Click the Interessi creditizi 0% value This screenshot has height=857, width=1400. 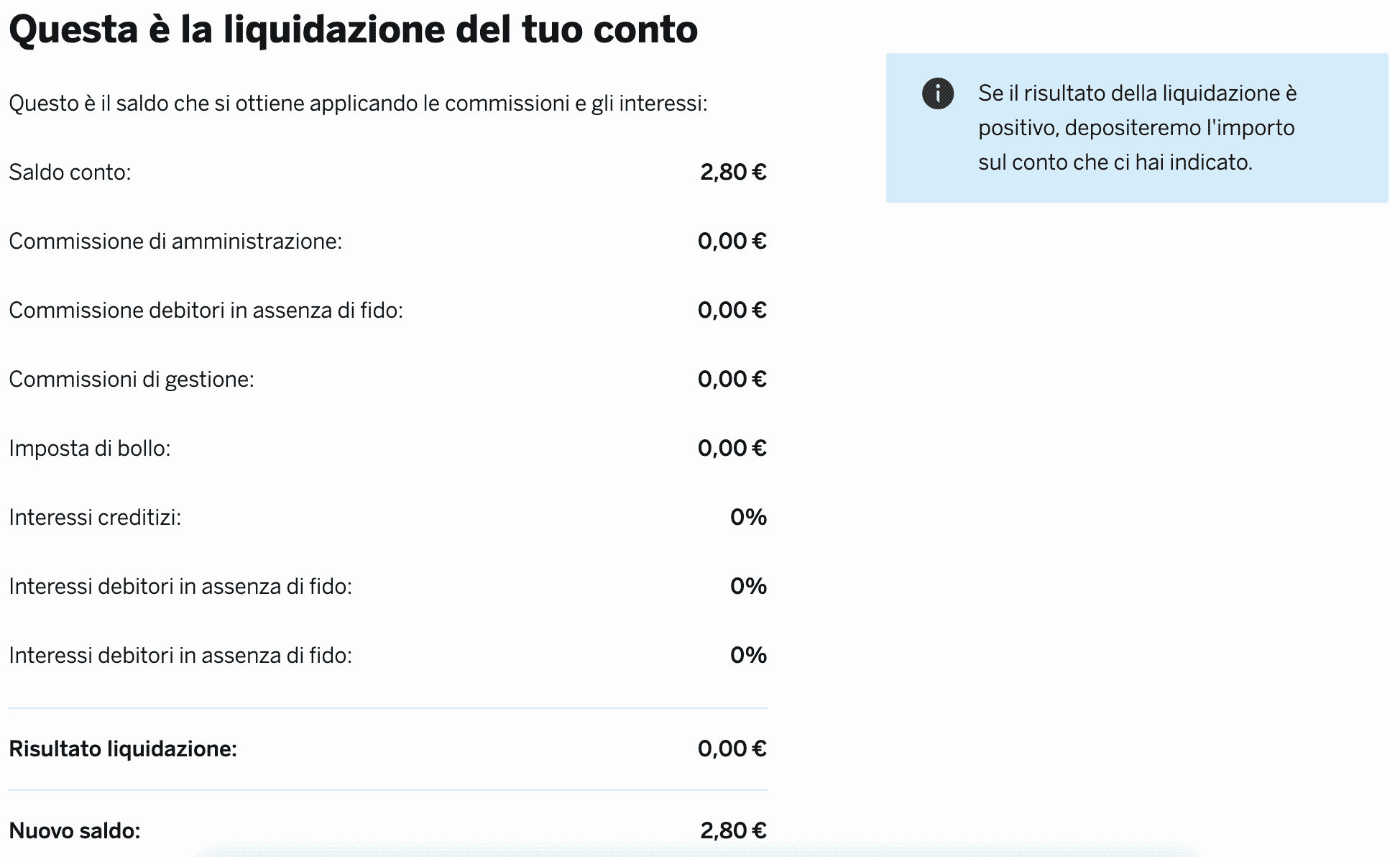click(x=748, y=518)
